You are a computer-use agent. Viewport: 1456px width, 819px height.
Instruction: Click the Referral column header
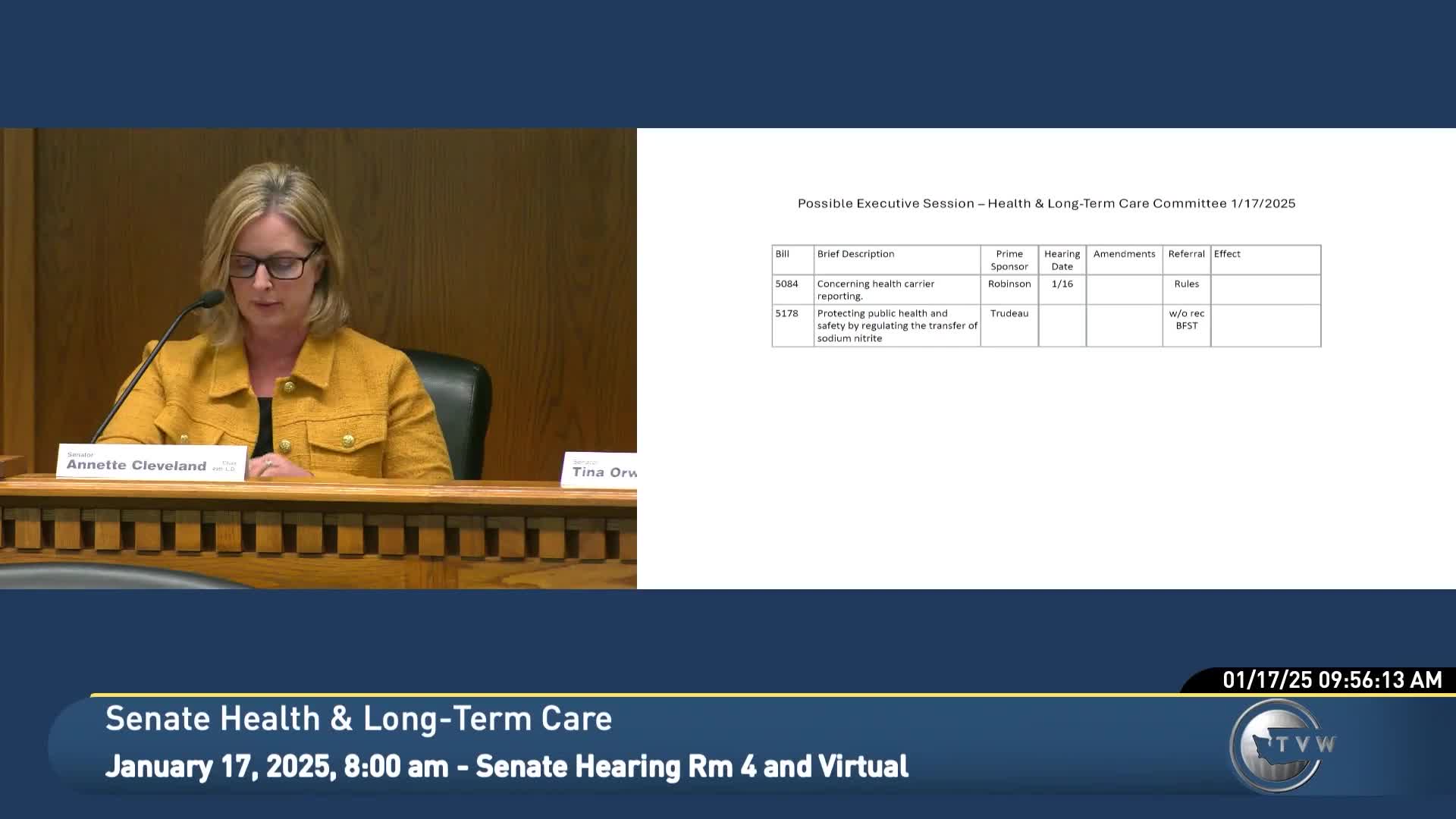[x=1186, y=254]
